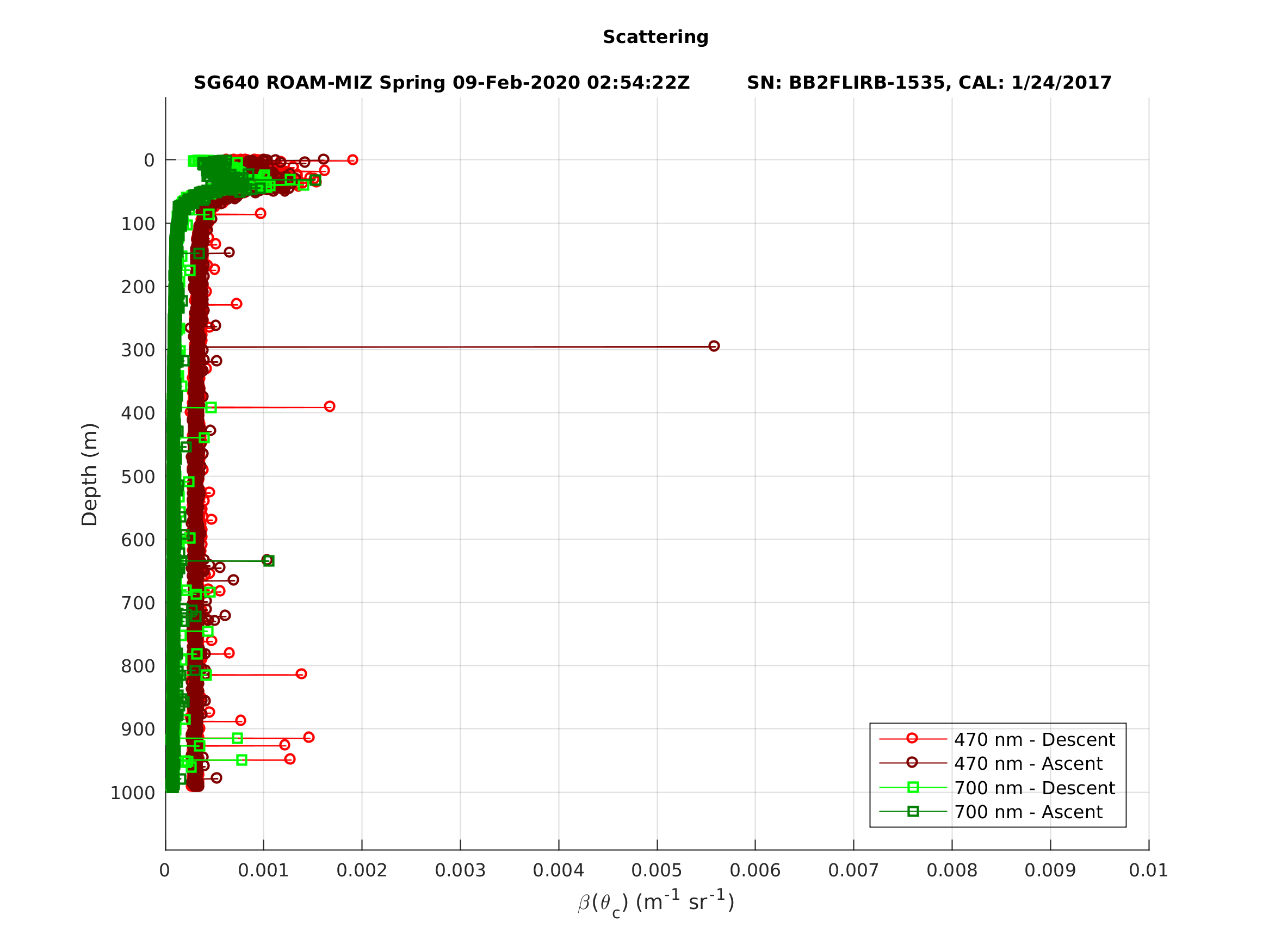
Task: Click the x-axis tick label '0.002'
Action: [x=361, y=870]
